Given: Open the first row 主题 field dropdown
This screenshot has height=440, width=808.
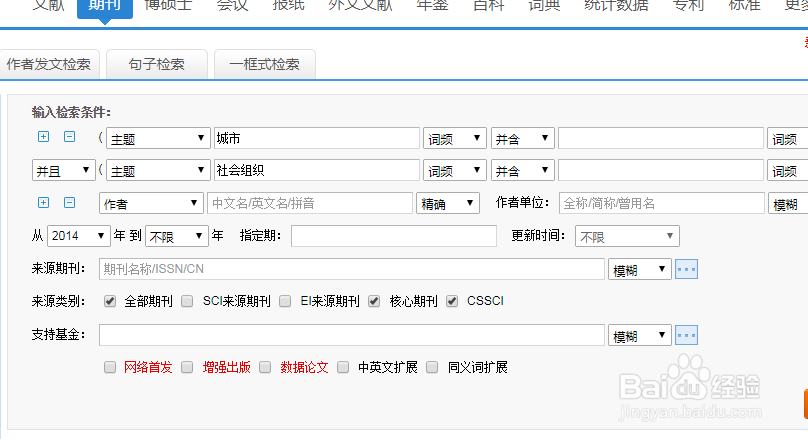Looking at the screenshot, I should click(158, 138).
